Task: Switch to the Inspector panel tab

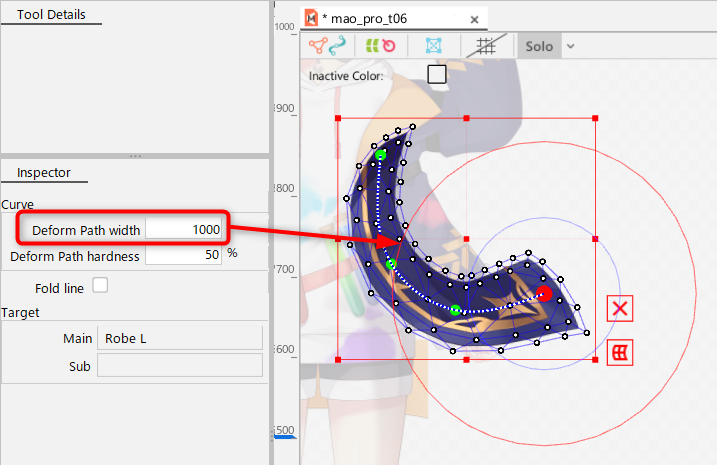Action: point(44,172)
